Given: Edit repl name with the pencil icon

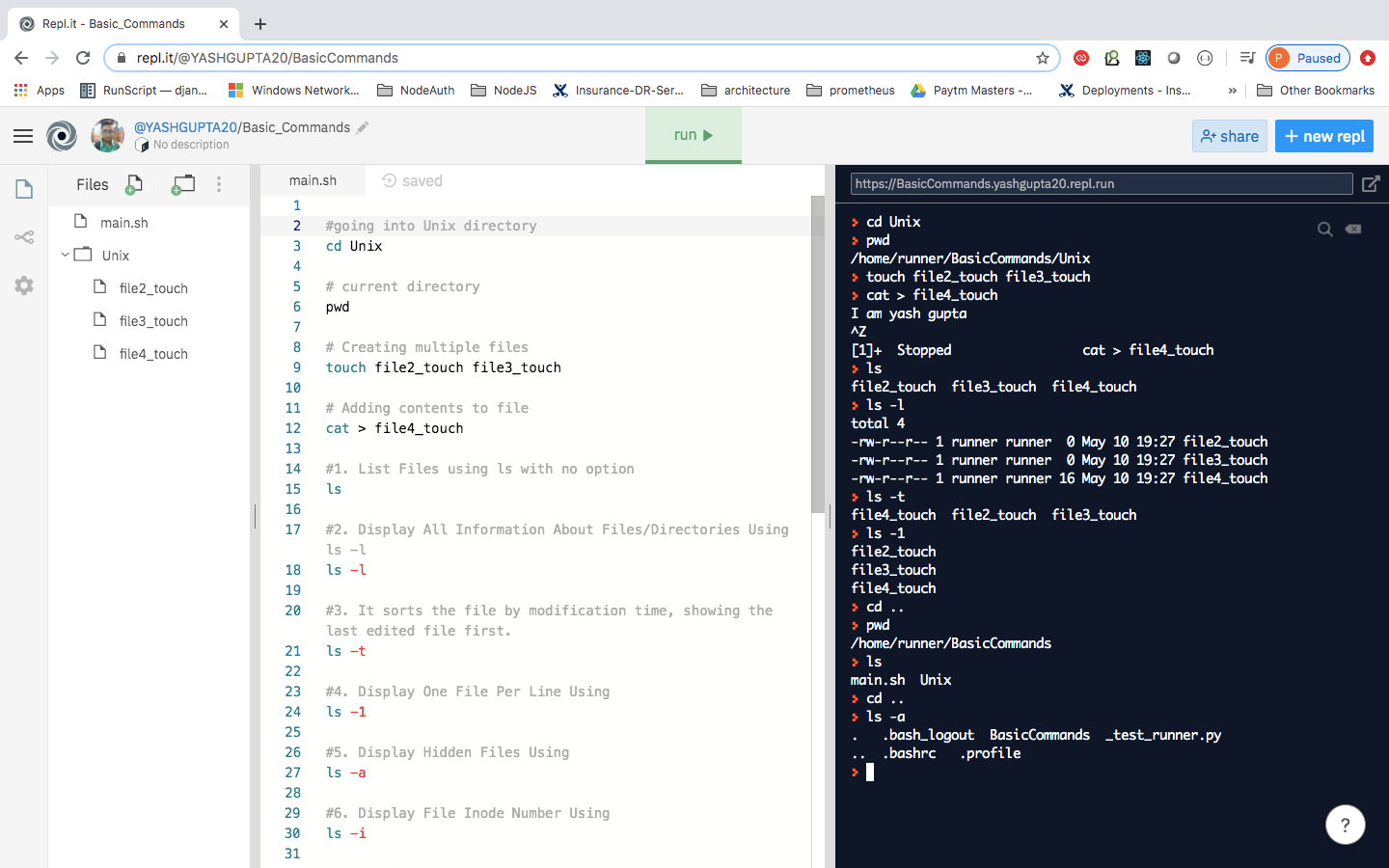Looking at the screenshot, I should click(363, 127).
